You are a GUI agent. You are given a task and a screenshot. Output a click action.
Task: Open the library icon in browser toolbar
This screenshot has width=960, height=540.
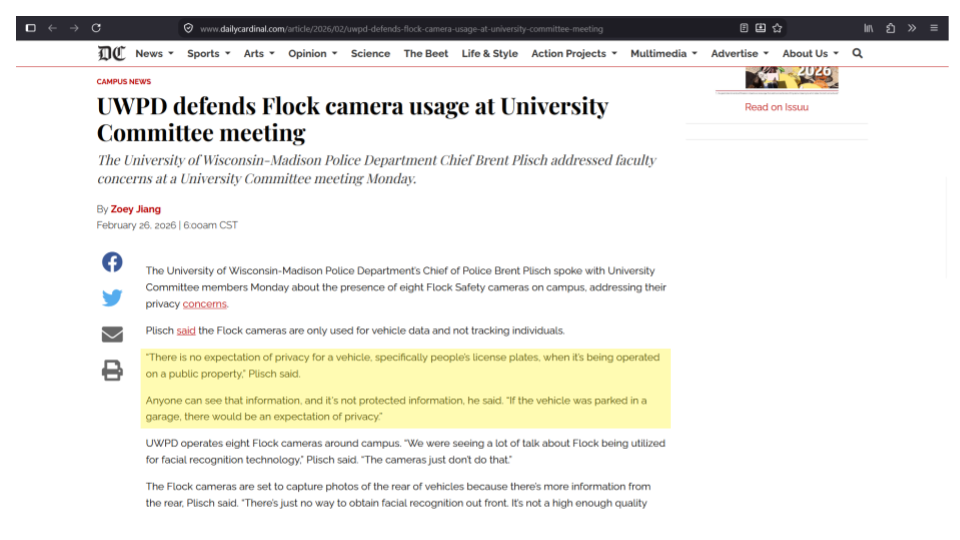pos(868,28)
